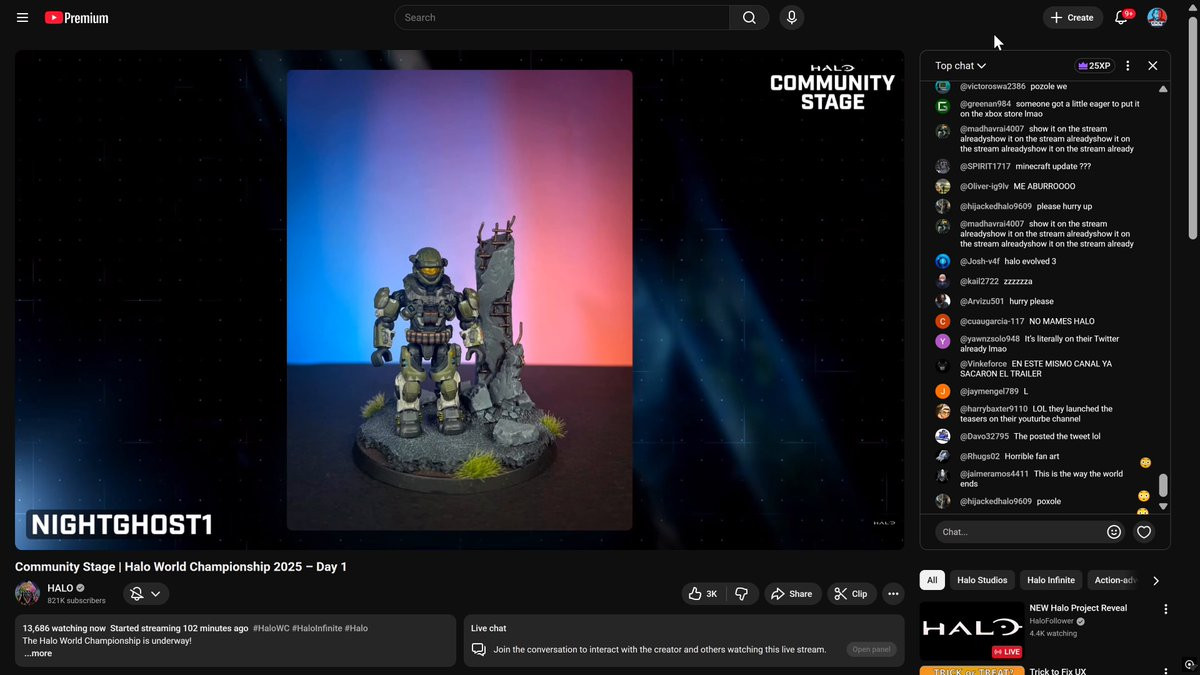Close the live chat panel

[x=1152, y=66]
